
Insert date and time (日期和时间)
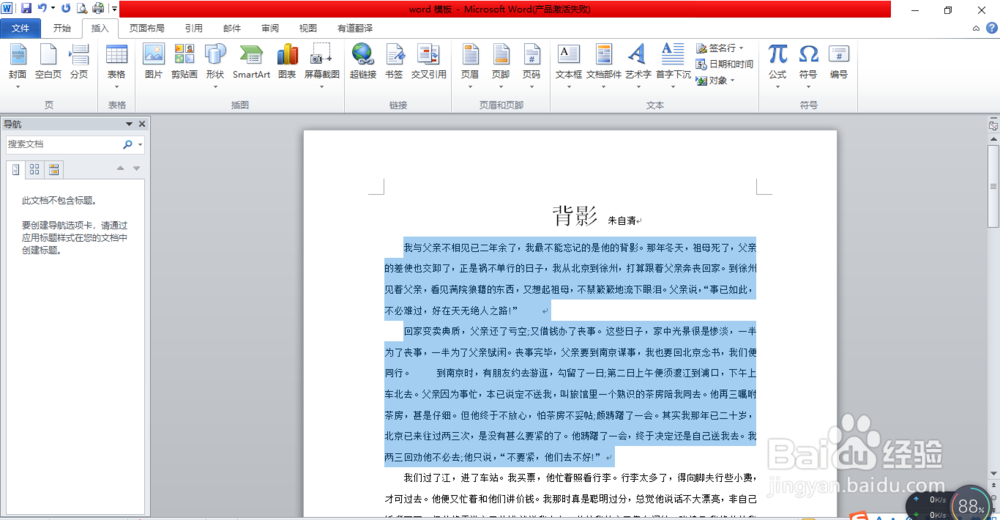point(724,64)
